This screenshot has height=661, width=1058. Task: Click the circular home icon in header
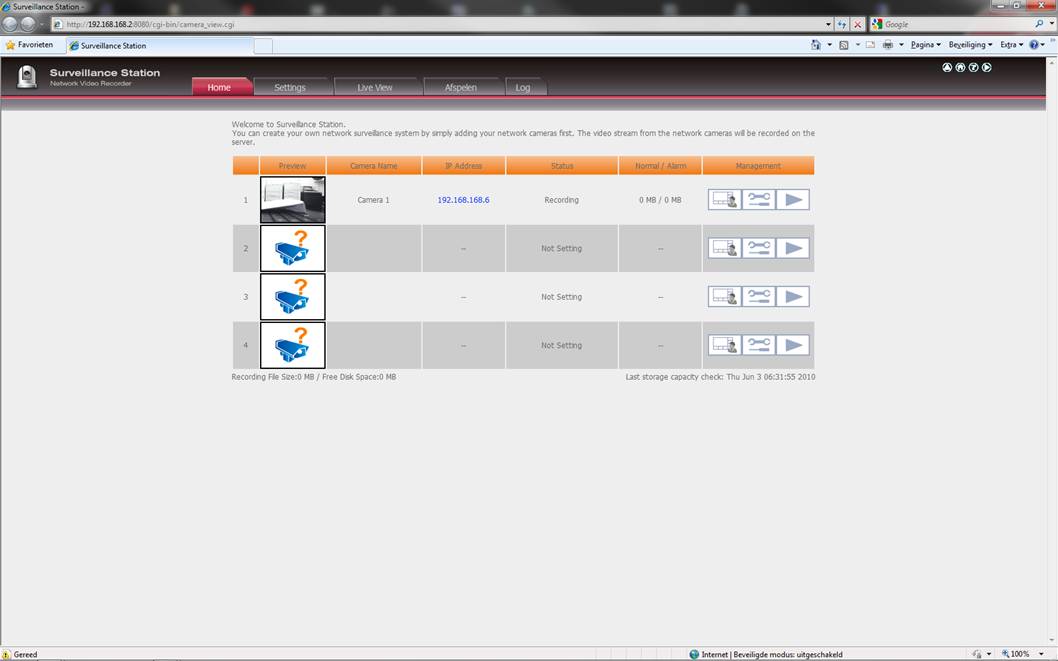pyautogui.click(x=960, y=67)
